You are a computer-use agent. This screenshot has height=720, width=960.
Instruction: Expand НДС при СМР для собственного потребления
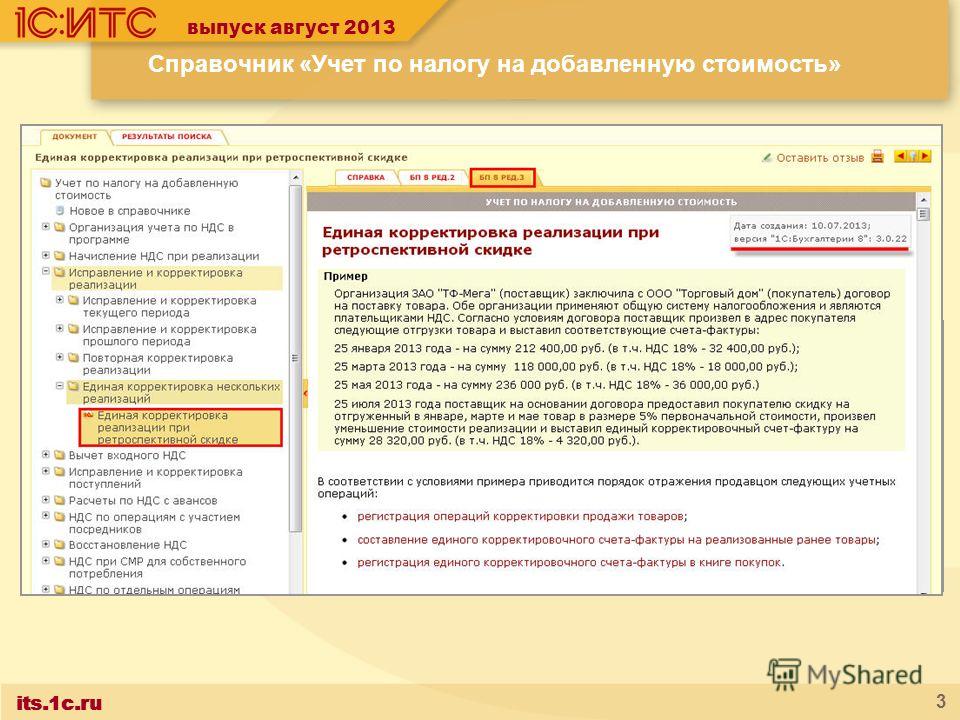point(45,561)
